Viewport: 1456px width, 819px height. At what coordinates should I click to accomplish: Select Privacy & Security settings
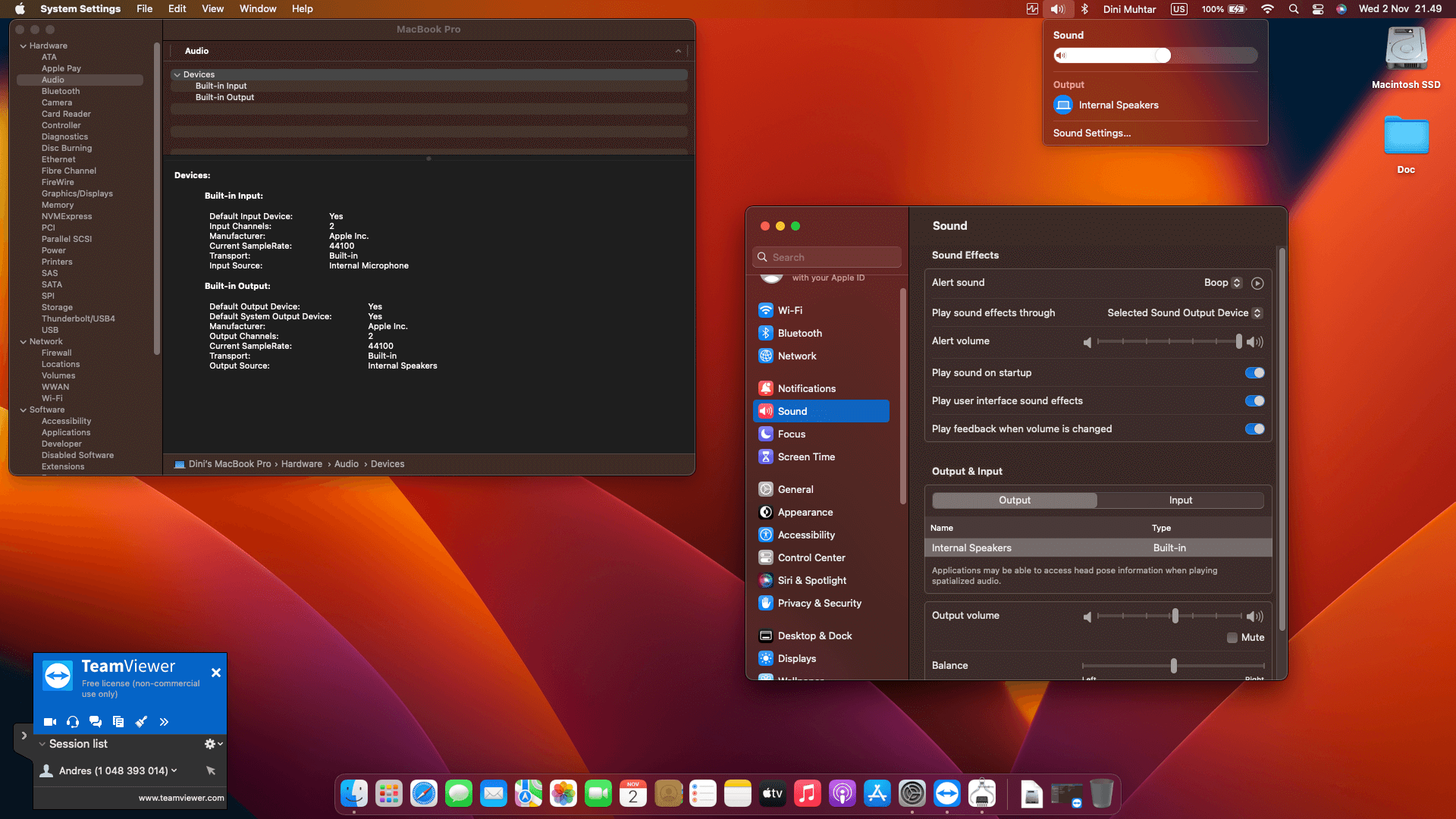coord(817,603)
